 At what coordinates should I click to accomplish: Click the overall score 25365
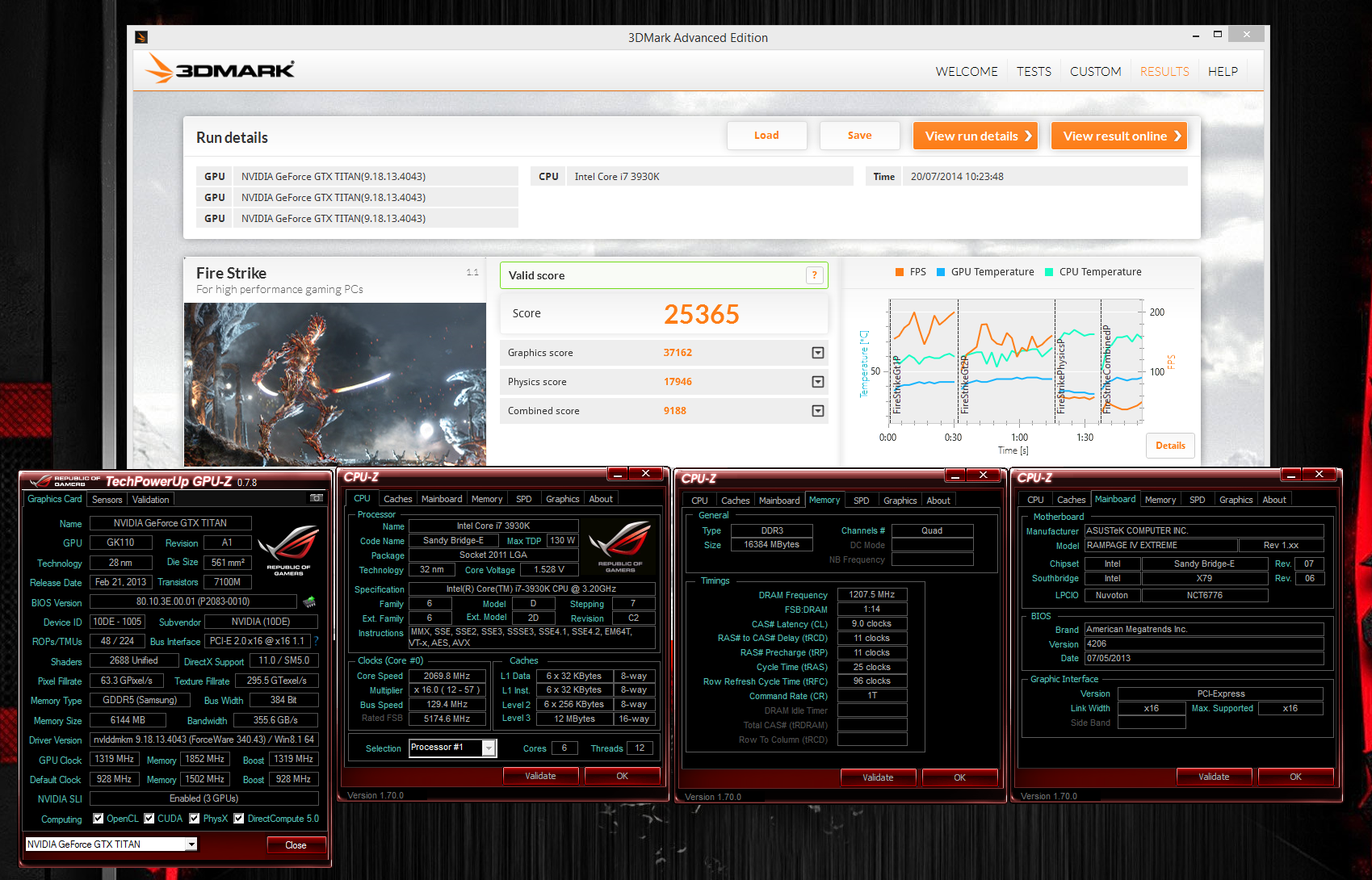click(702, 314)
